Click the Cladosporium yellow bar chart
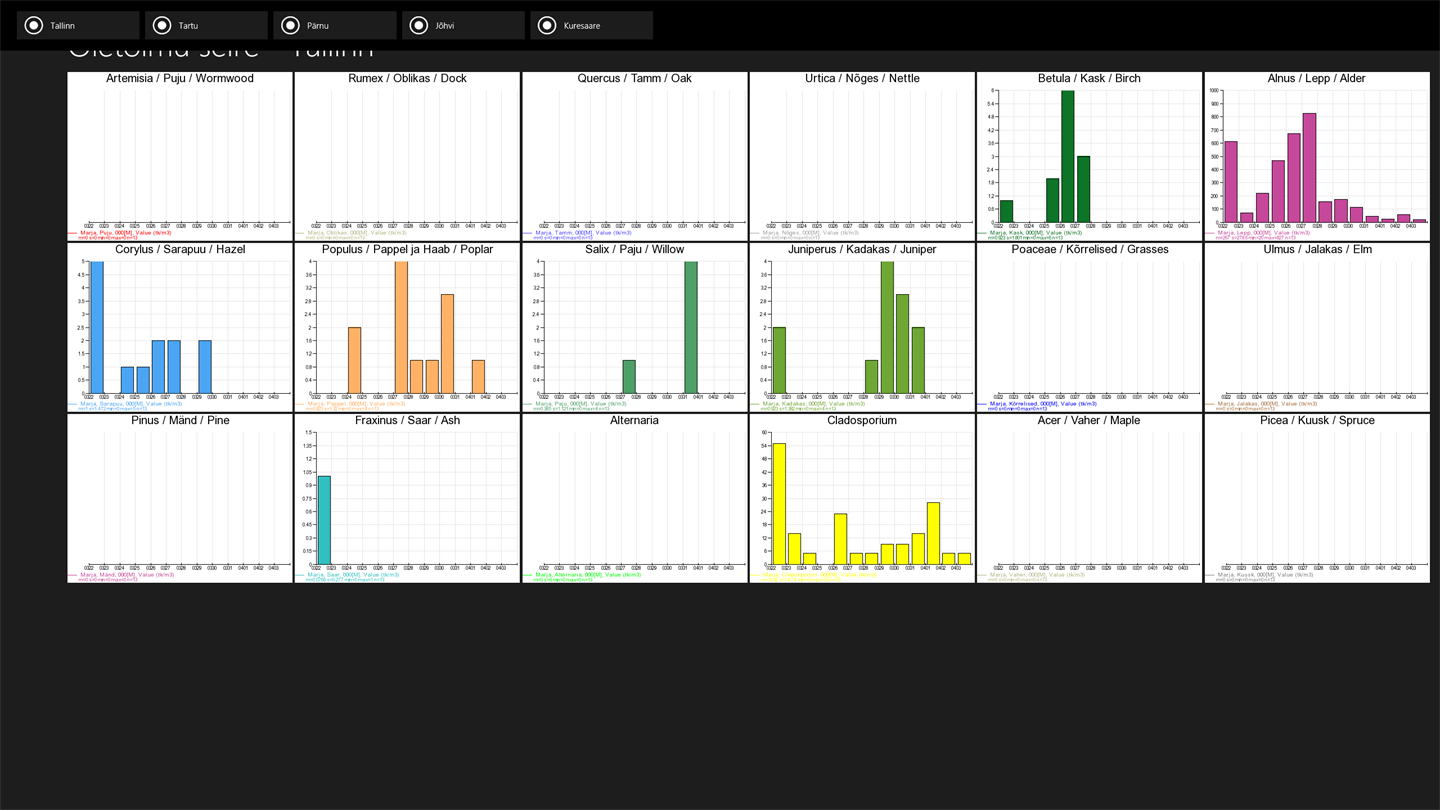This screenshot has width=1440, height=810. pyautogui.click(x=862, y=498)
